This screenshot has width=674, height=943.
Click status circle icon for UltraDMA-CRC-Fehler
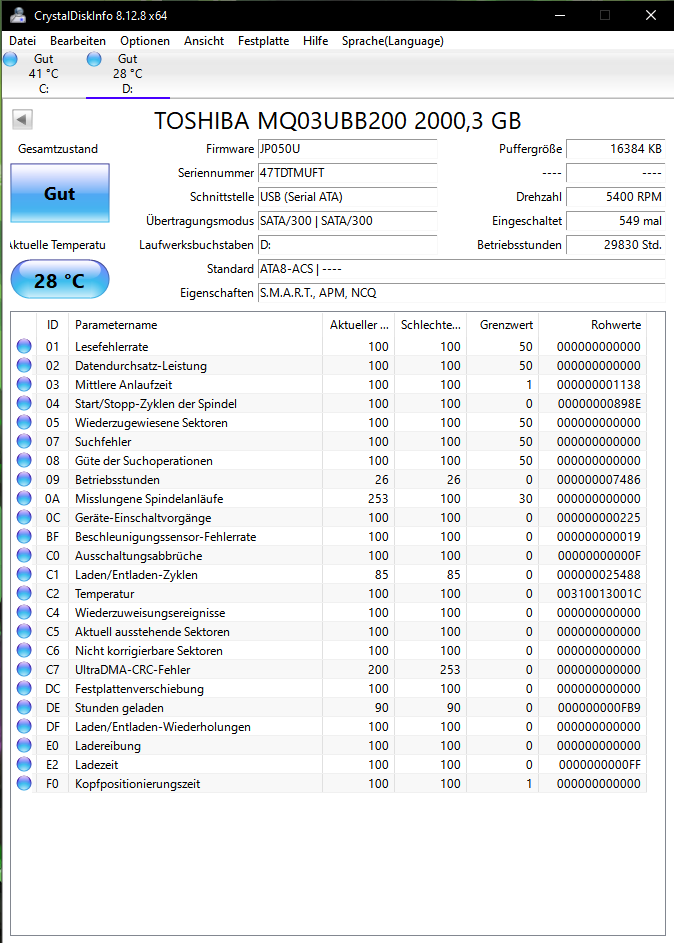click(24, 669)
